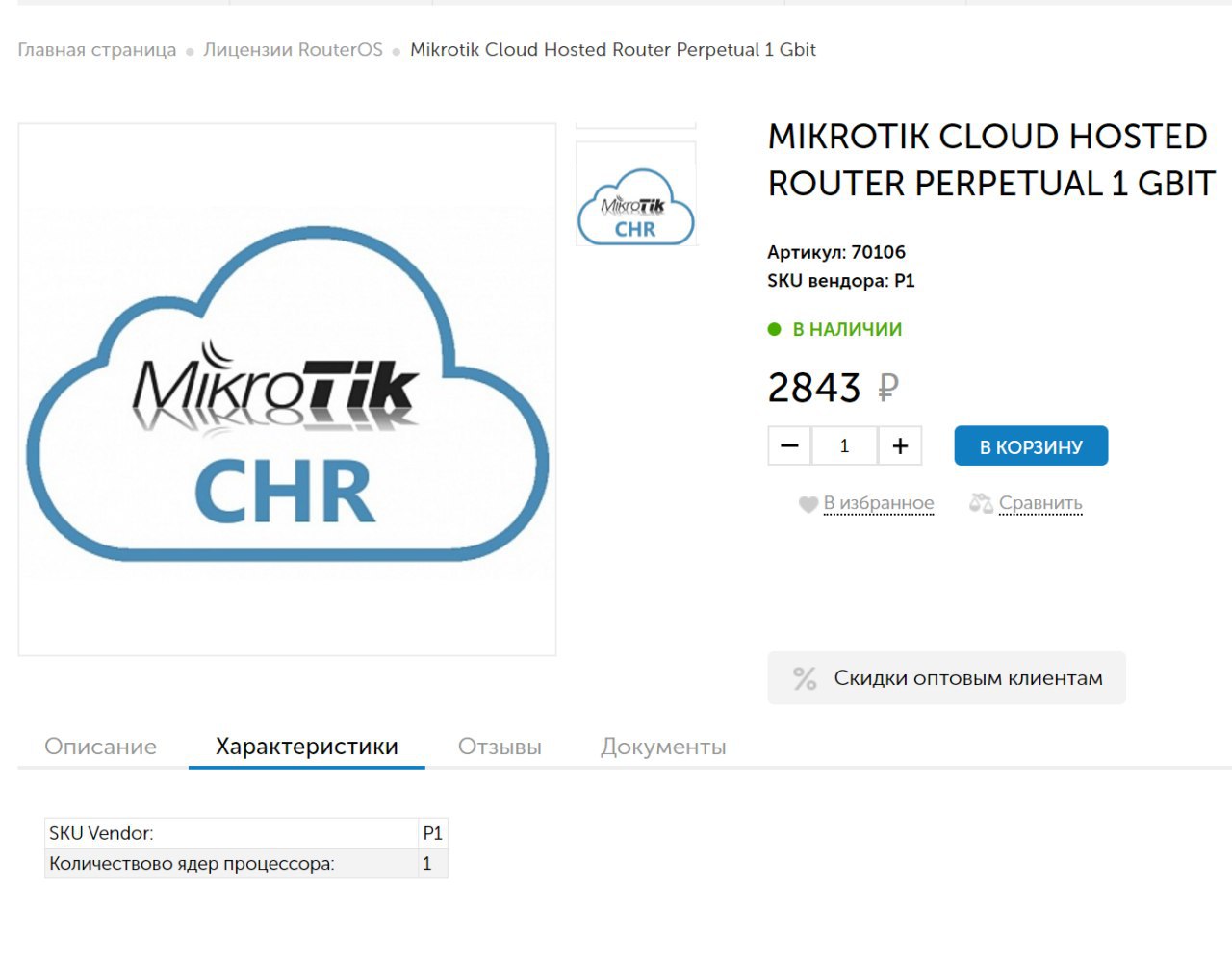Open the Отзывы tab

coord(500,747)
